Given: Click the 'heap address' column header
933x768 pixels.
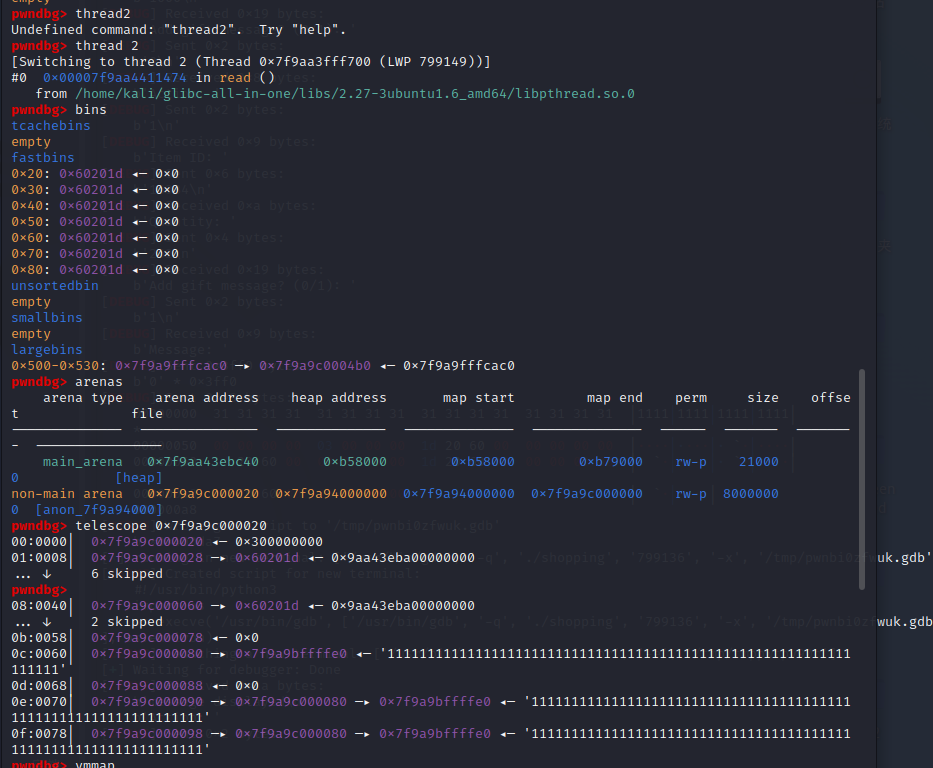Looking at the screenshot, I should 339,398.
